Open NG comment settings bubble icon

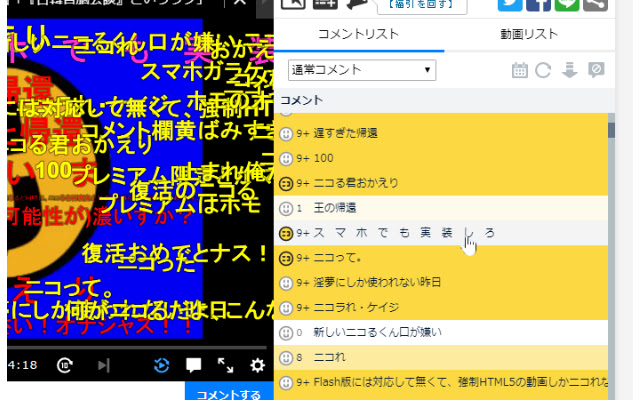point(596,70)
